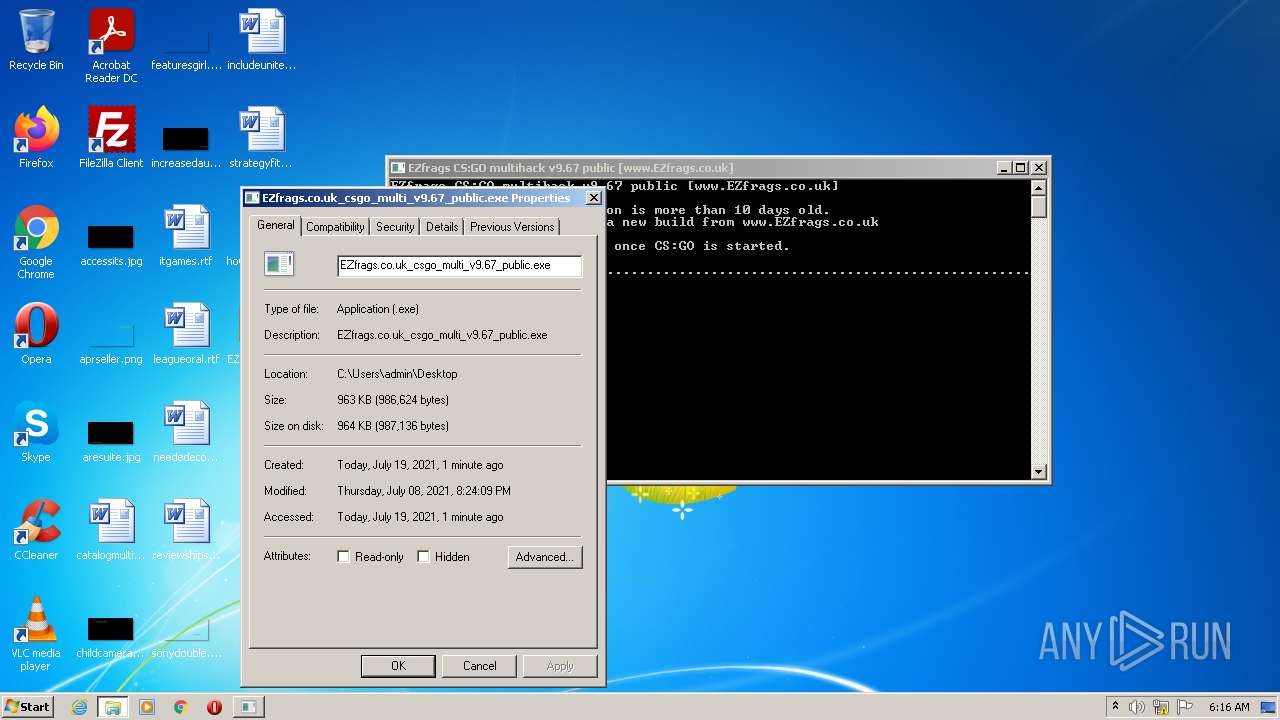Open the Recycle Bin desktop icon
The height and width of the screenshot is (720, 1280).
pyautogui.click(x=36, y=40)
